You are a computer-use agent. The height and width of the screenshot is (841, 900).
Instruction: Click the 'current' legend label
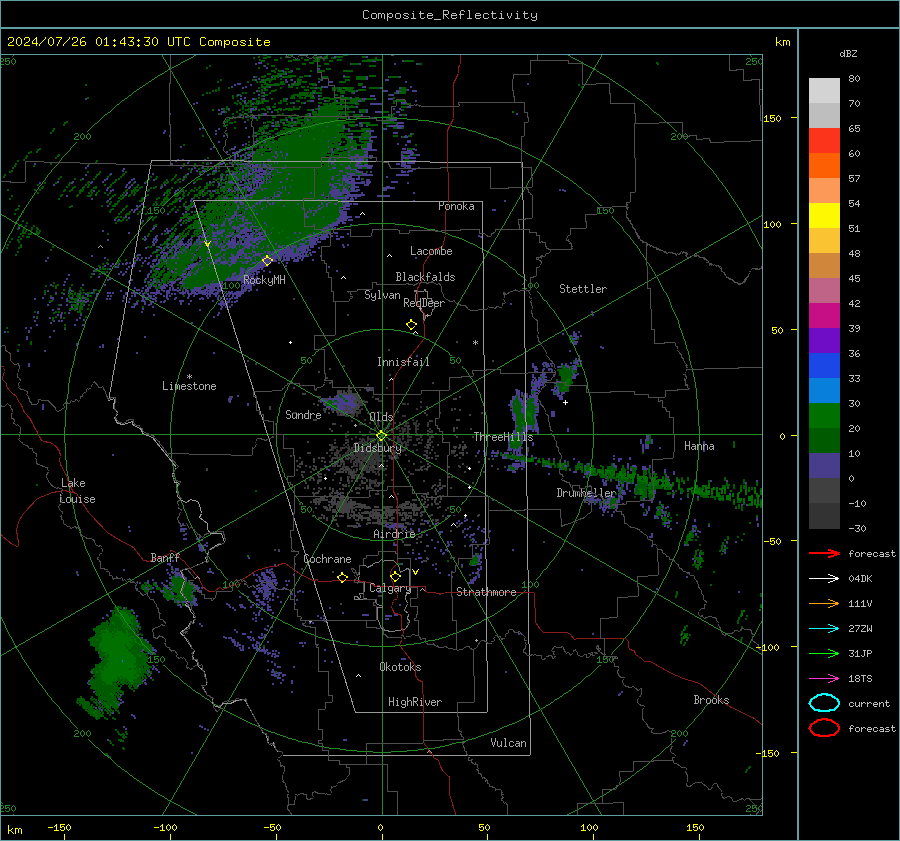[869, 704]
